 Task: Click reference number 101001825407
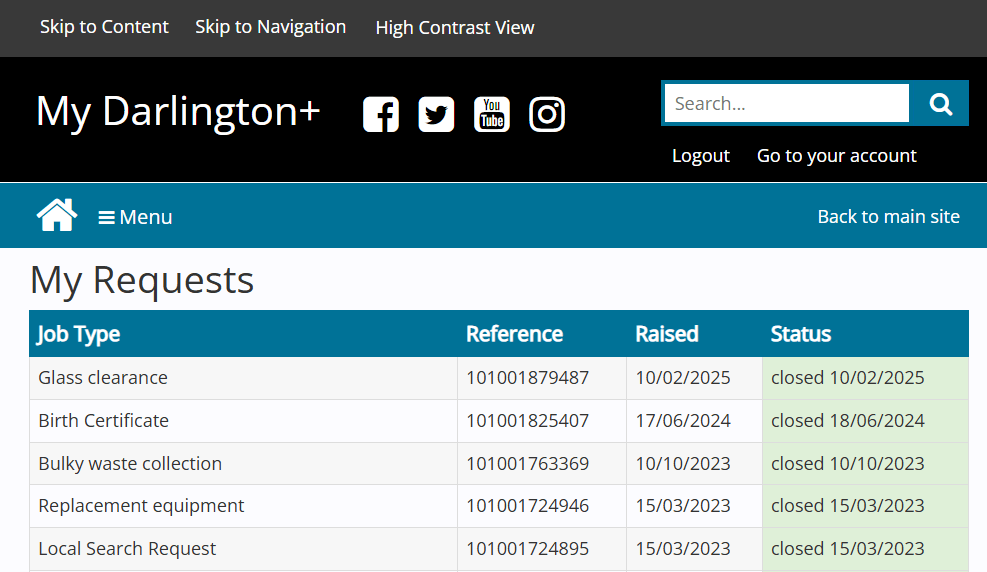527,420
